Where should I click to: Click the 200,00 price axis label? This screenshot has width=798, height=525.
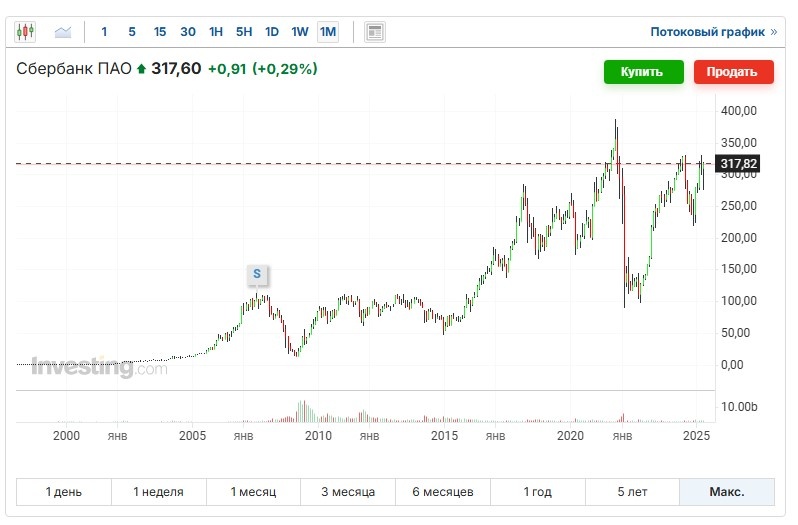(x=738, y=238)
